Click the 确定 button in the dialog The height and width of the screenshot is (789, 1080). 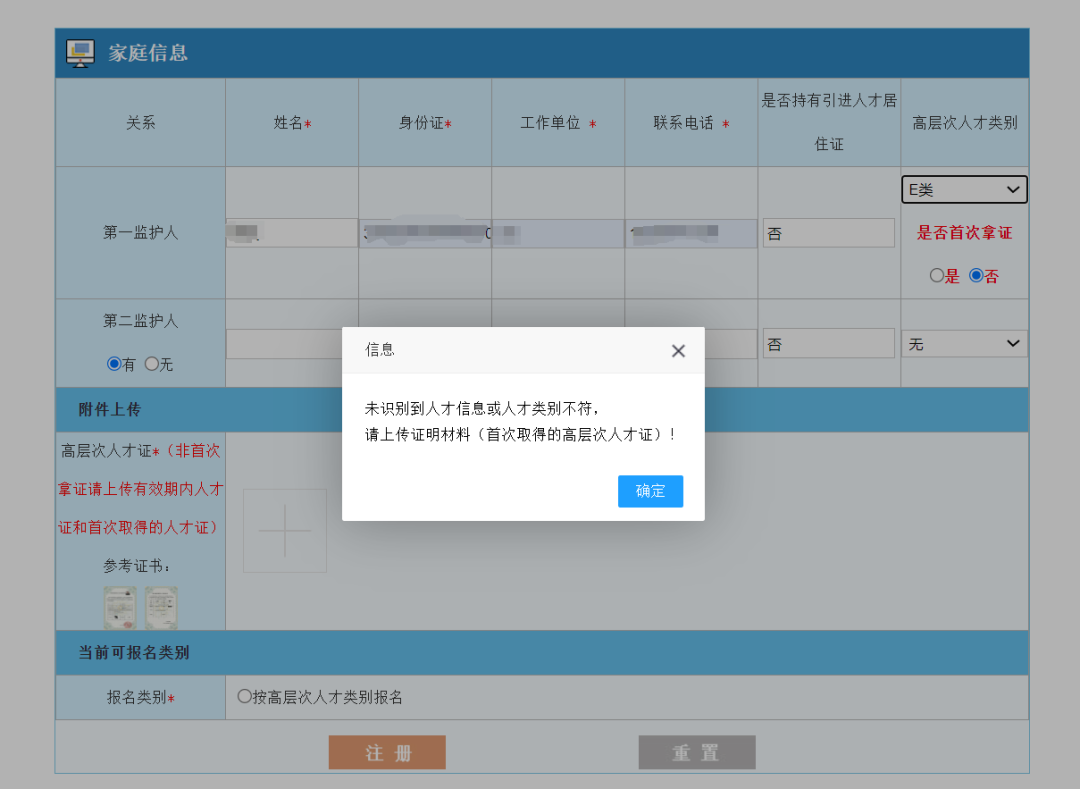pyautogui.click(x=650, y=491)
